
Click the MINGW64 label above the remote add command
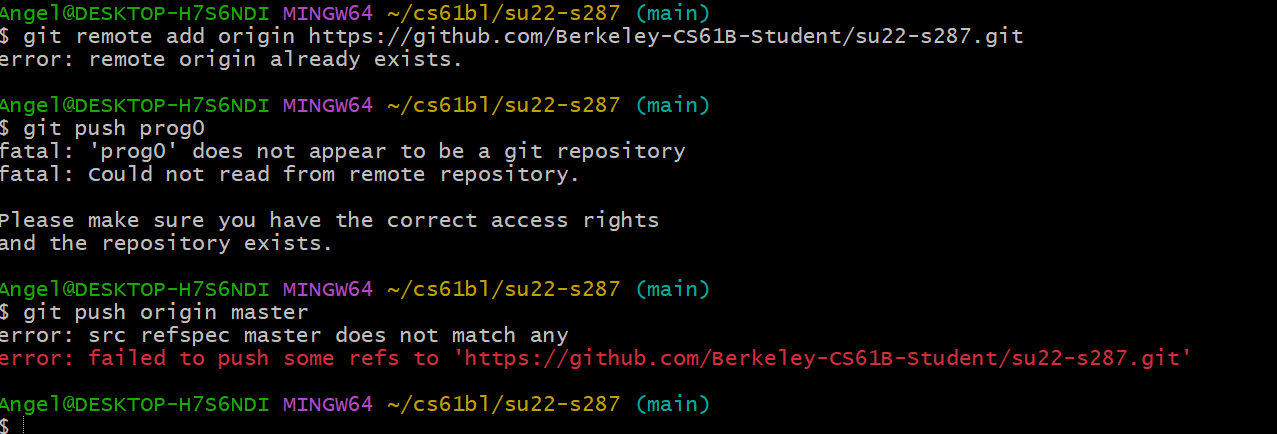click(327, 13)
